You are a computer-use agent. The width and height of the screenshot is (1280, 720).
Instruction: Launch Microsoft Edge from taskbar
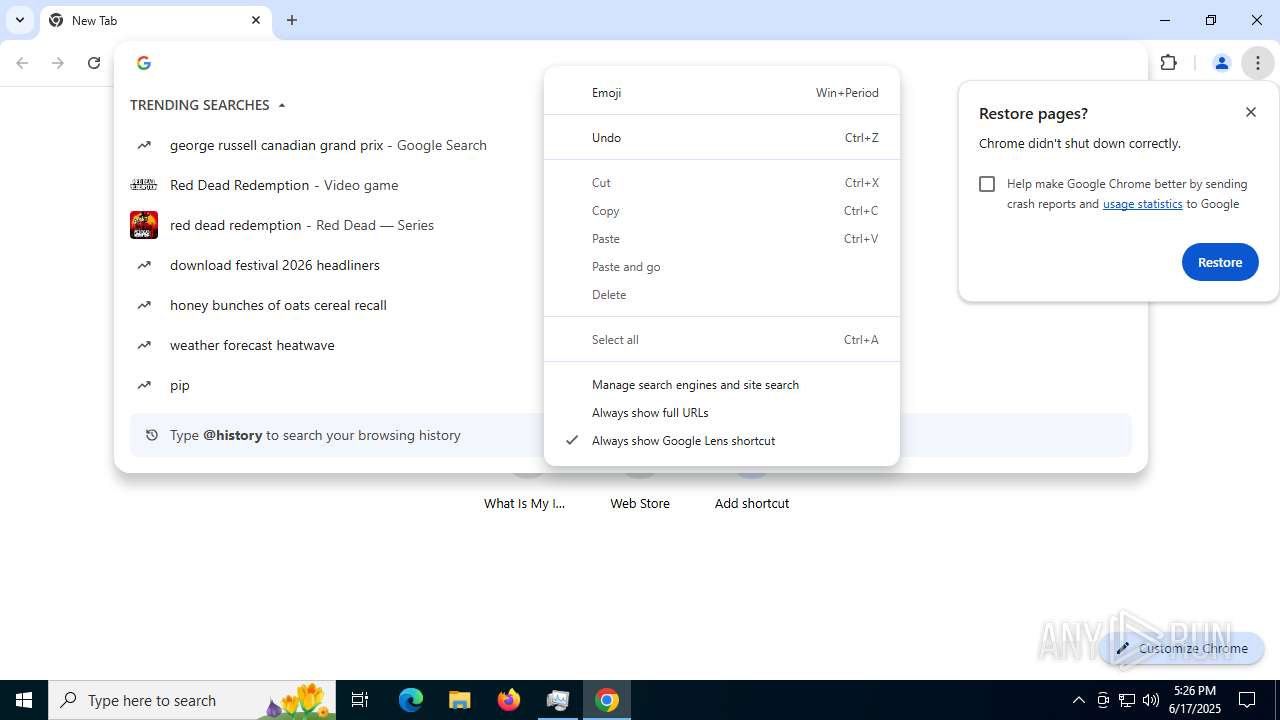[411, 700]
